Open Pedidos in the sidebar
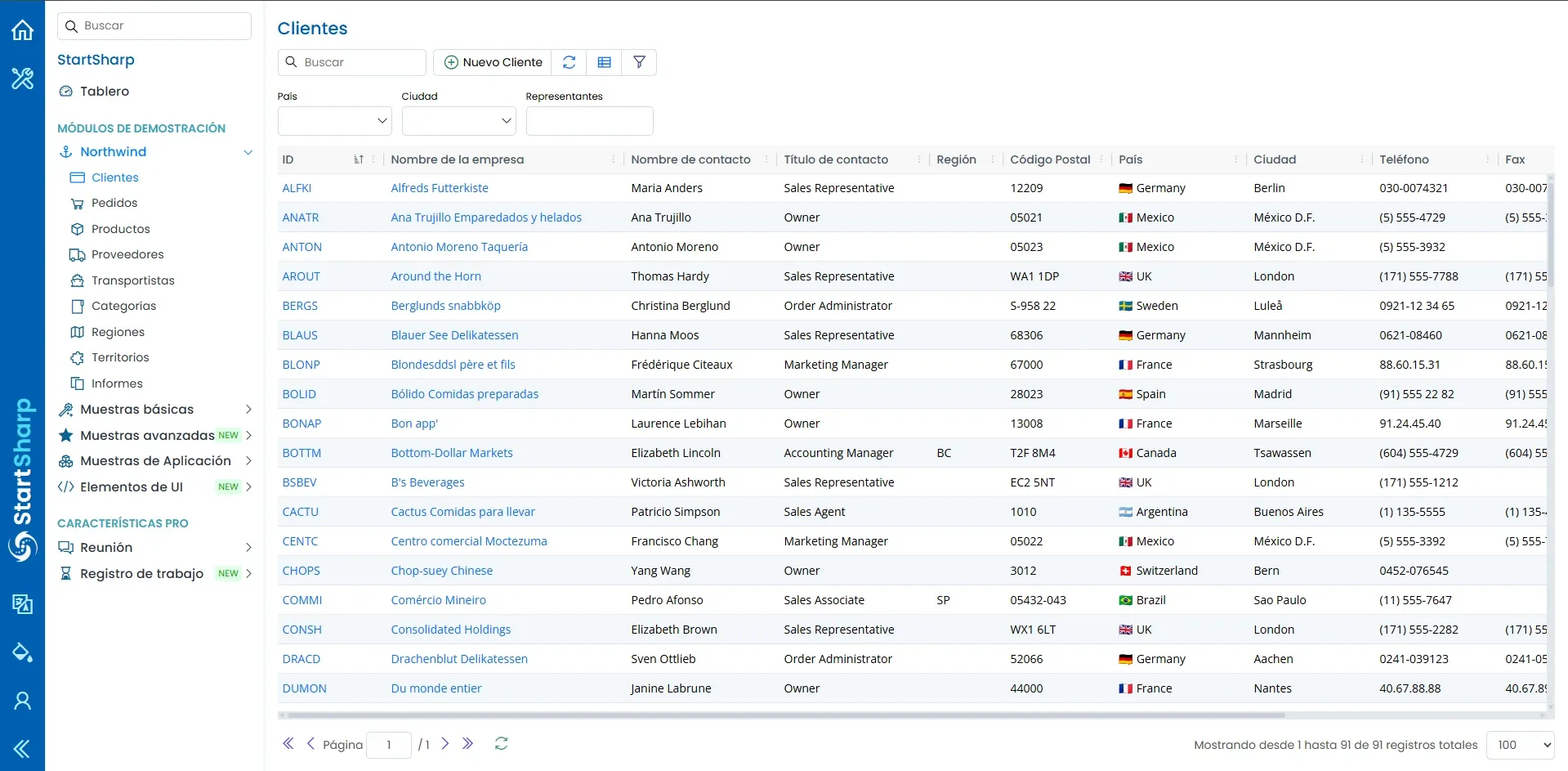The image size is (1568, 771). coord(114,203)
